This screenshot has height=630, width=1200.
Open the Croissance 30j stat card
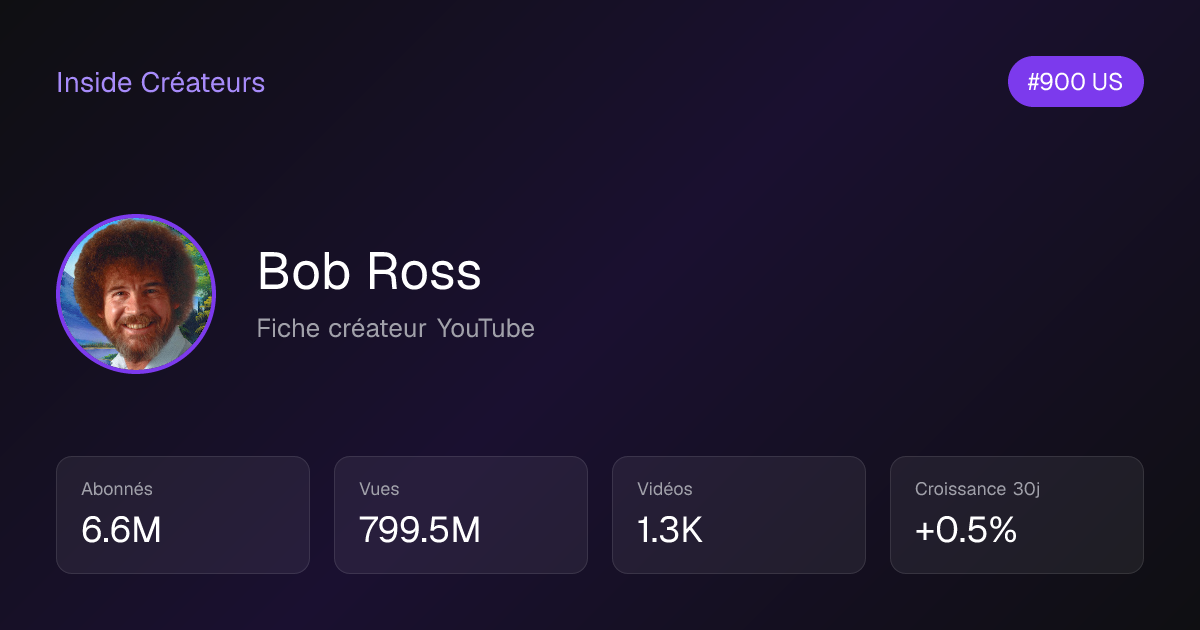click(1017, 515)
